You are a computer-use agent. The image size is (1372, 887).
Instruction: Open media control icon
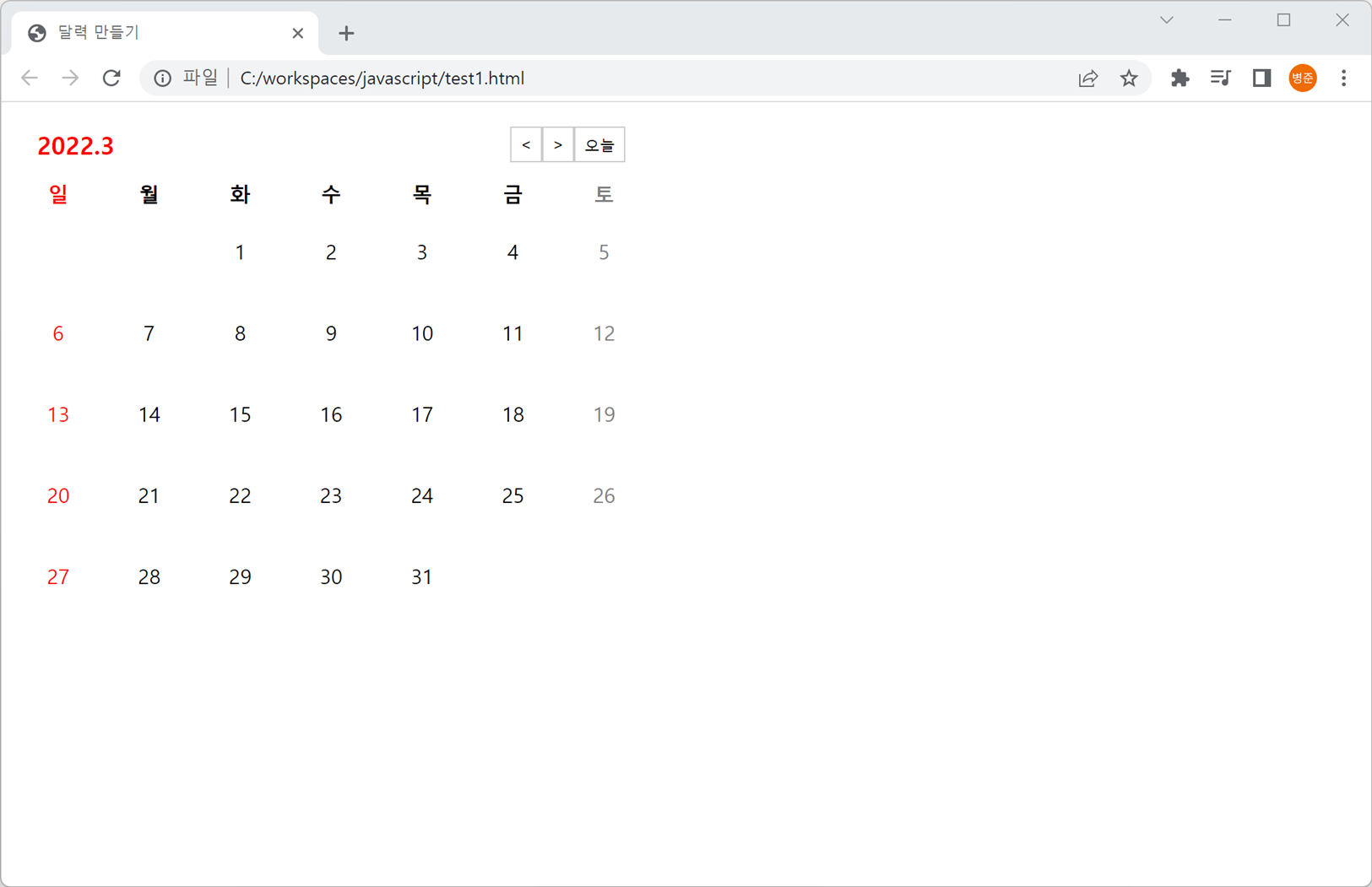coord(1220,78)
